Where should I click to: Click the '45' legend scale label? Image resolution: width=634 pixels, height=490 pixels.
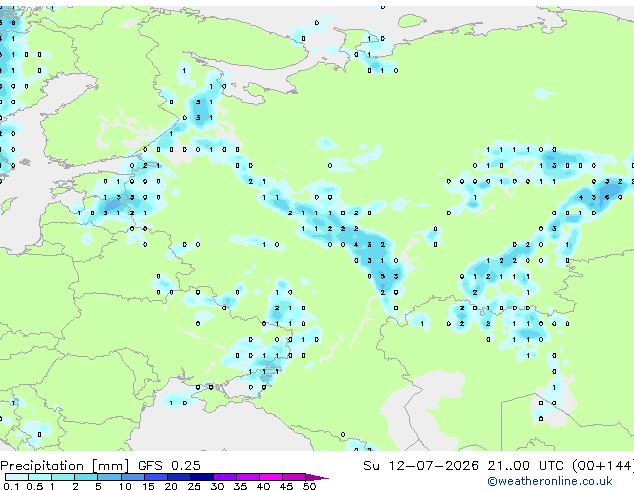tap(286, 486)
